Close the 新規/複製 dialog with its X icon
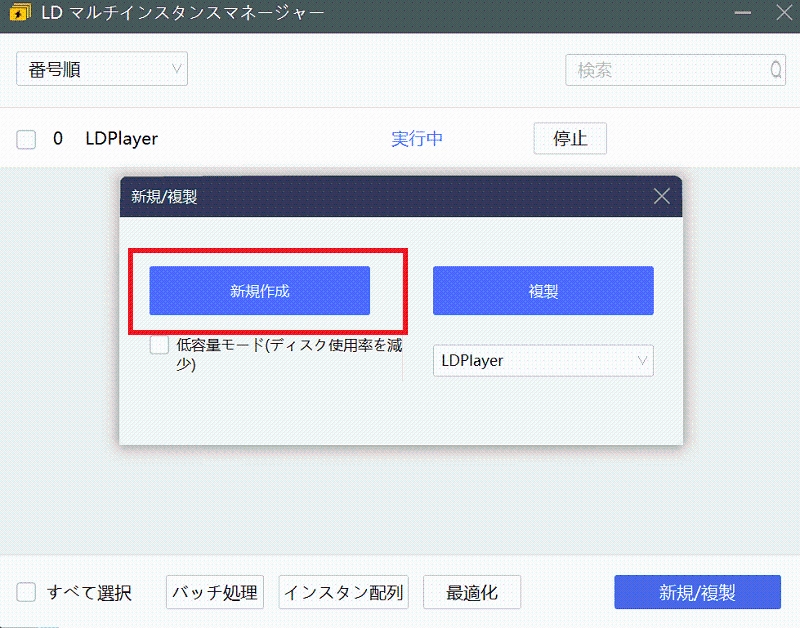This screenshot has height=628, width=800. tap(661, 196)
